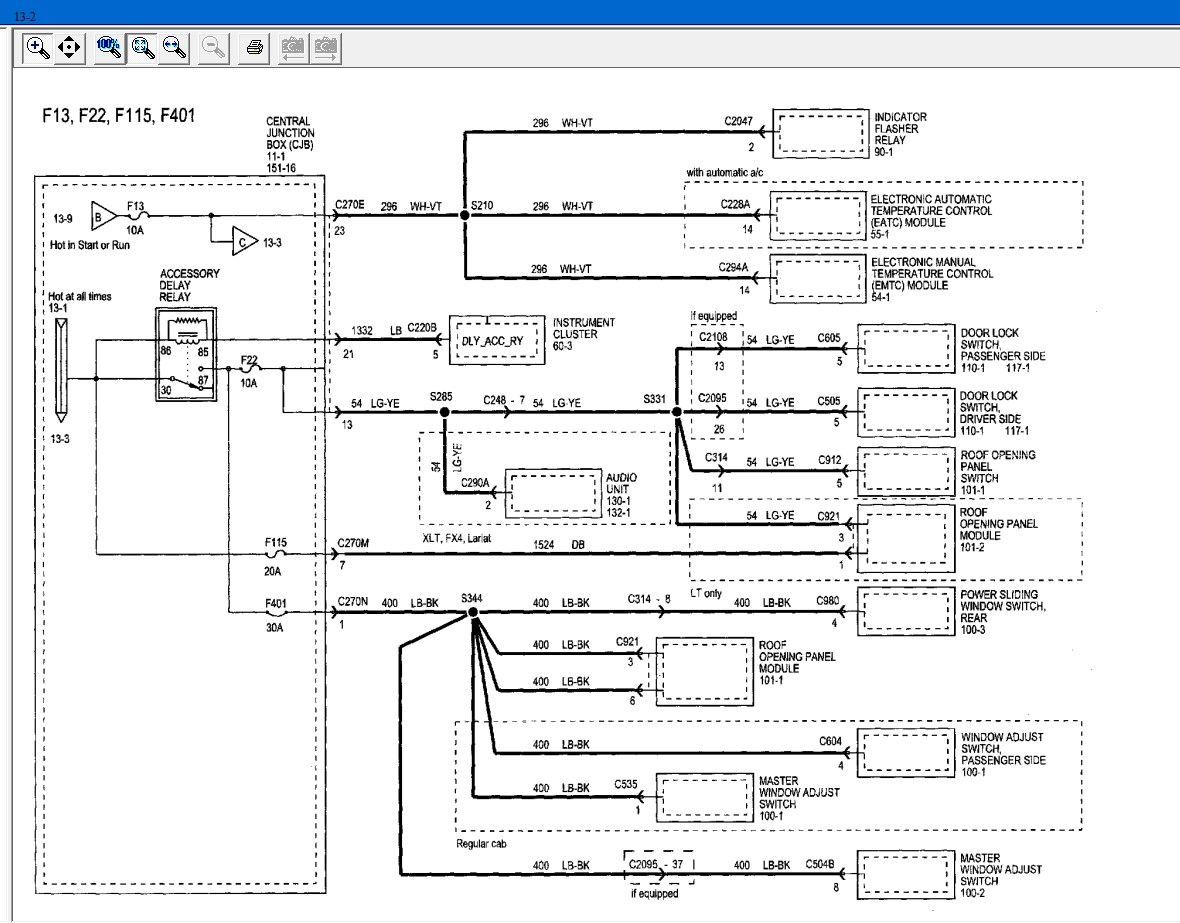The height and width of the screenshot is (923, 1180).
Task: Select the EATC Module component box
Action: point(819,214)
